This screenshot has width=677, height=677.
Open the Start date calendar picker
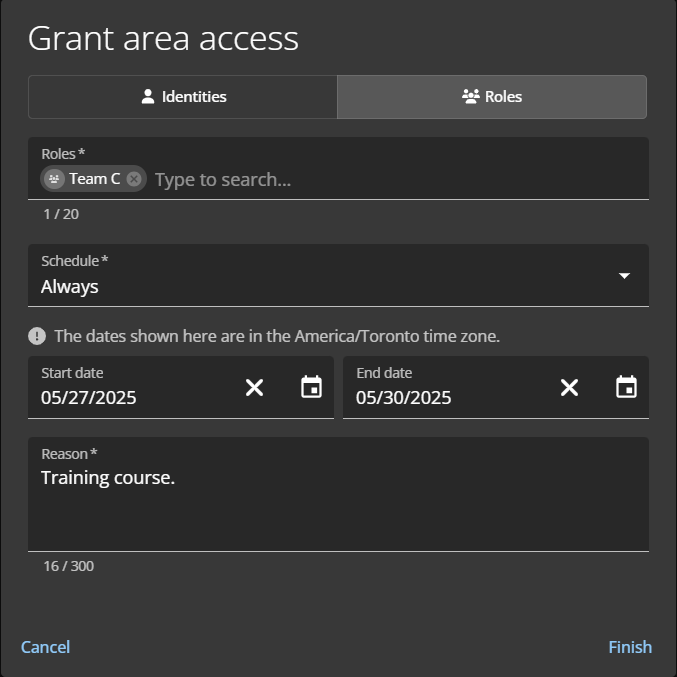tap(311, 387)
